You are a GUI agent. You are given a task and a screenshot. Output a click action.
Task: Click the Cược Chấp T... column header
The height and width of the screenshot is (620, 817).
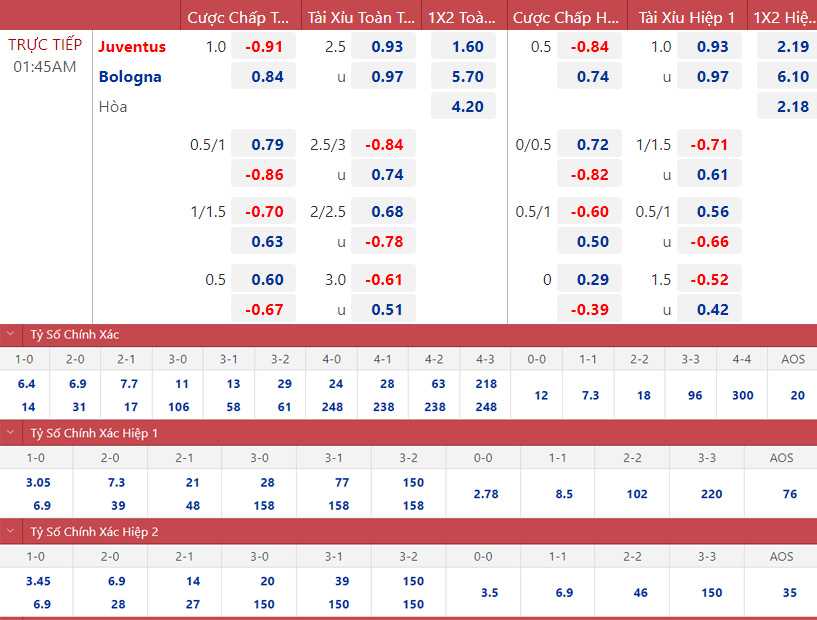pyautogui.click(x=238, y=17)
